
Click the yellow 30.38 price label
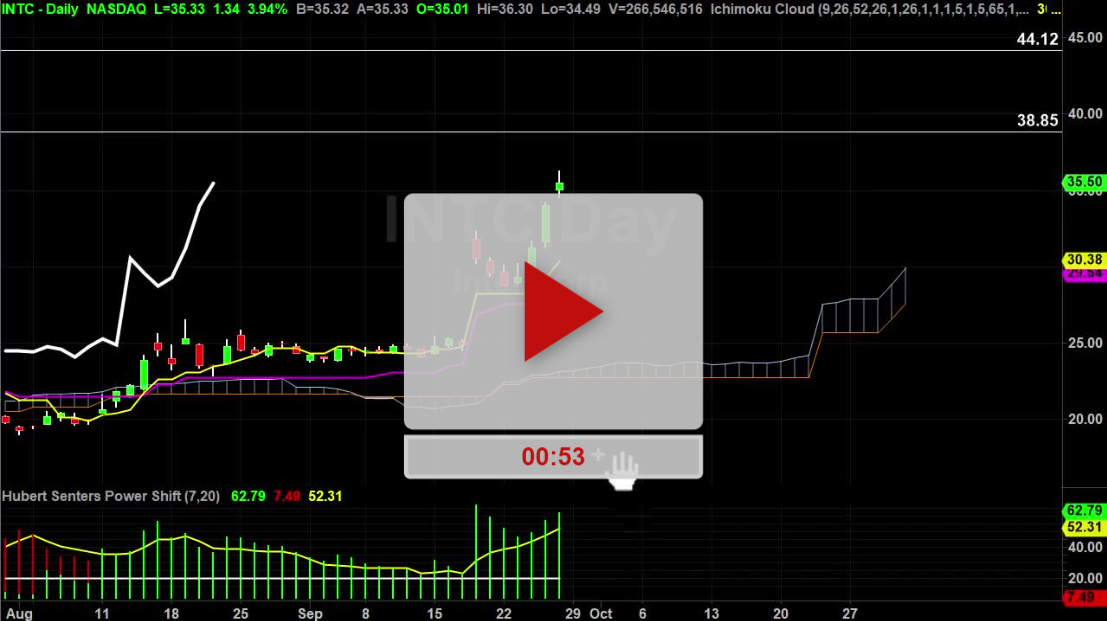[x=1082, y=261]
